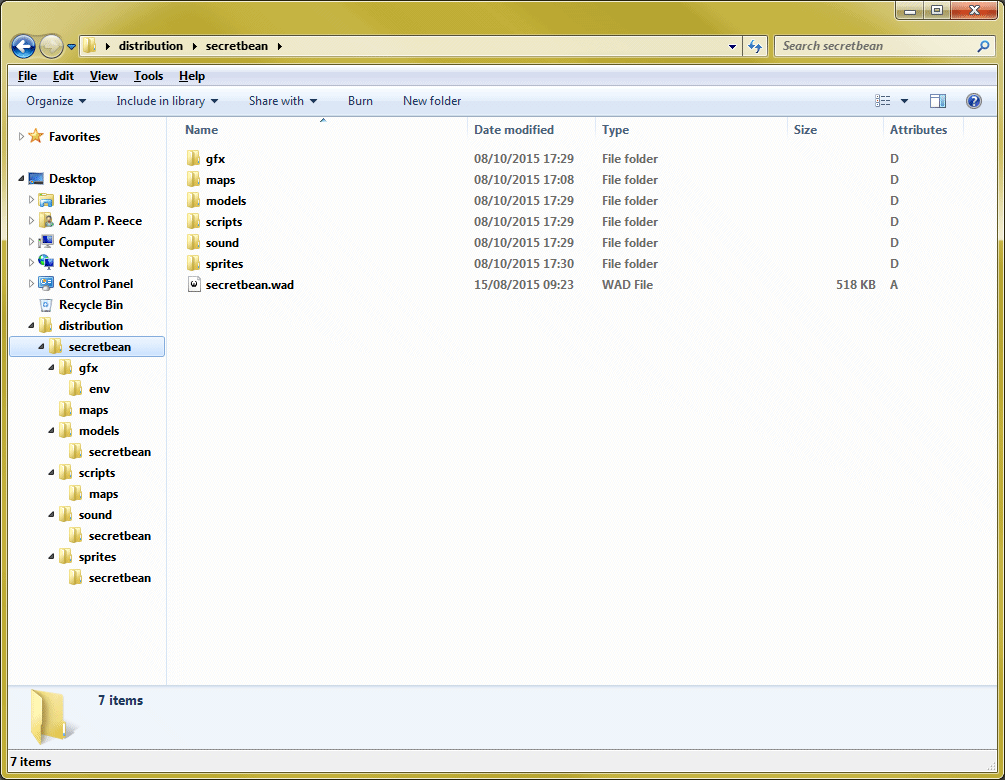This screenshot has width=1005, height=780.
Task: Open the view options dropdown arrow
Action: (904, 101)
